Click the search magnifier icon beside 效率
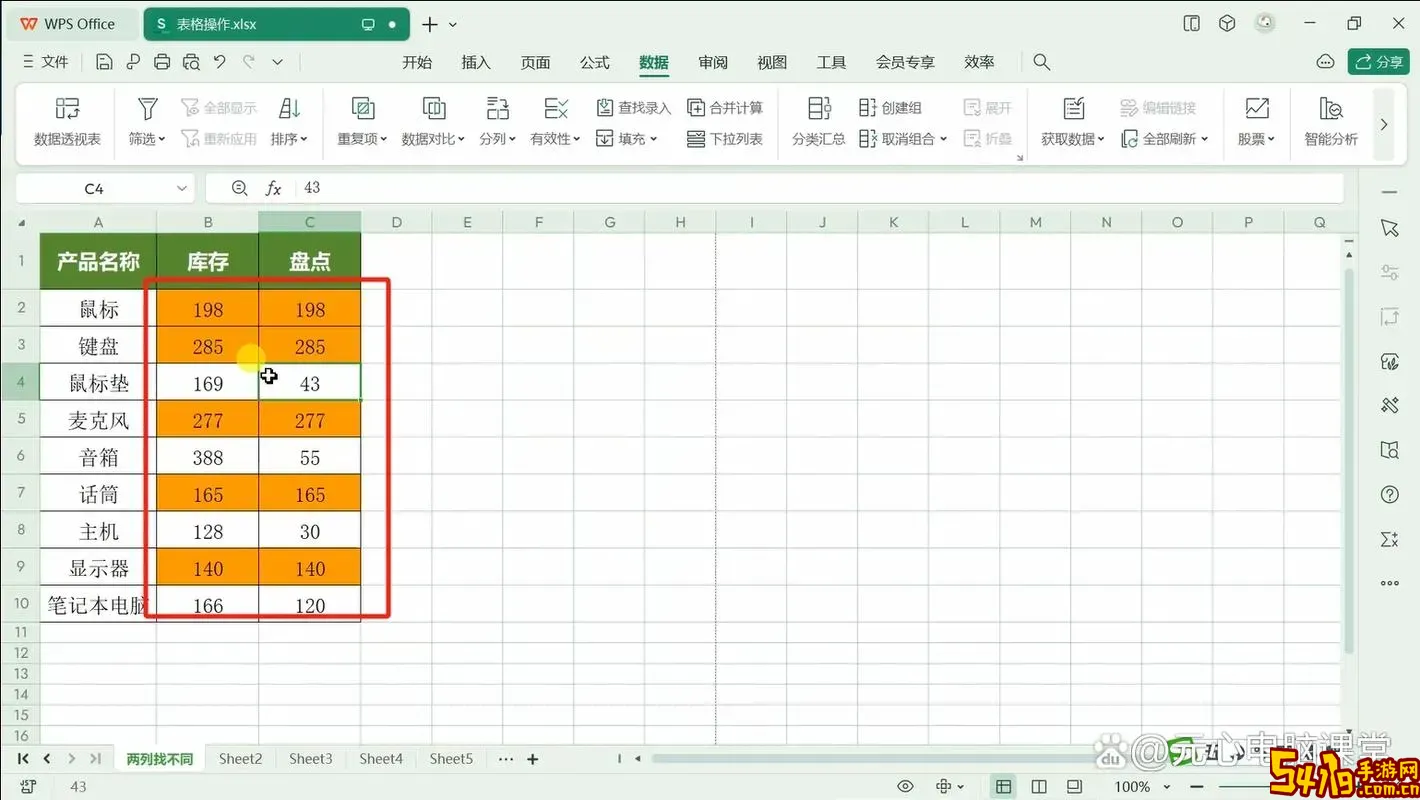This screenshot has height=800, width=1420. tap(1041, 62)
